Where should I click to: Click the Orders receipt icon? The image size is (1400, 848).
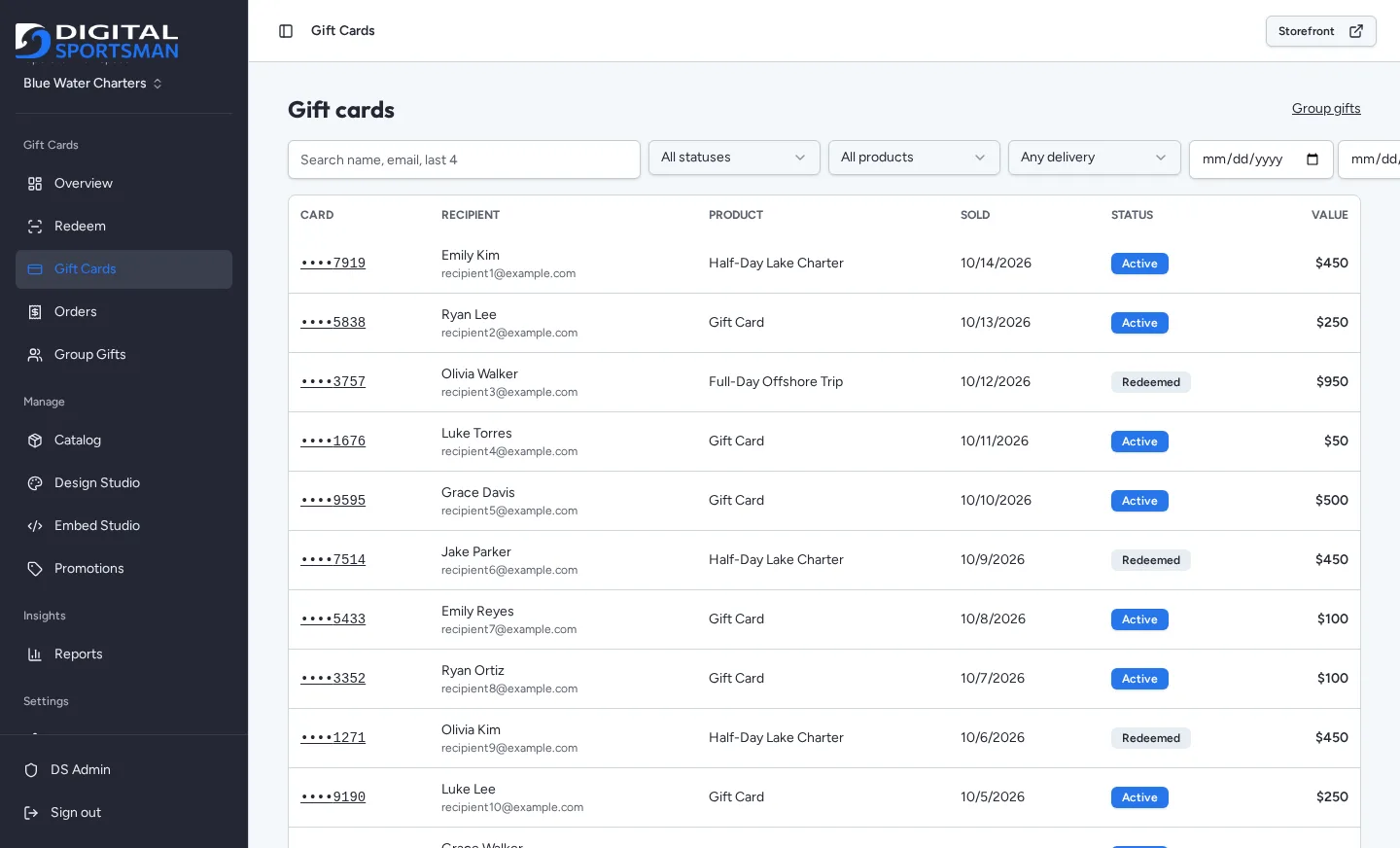(x=35, y=312)
